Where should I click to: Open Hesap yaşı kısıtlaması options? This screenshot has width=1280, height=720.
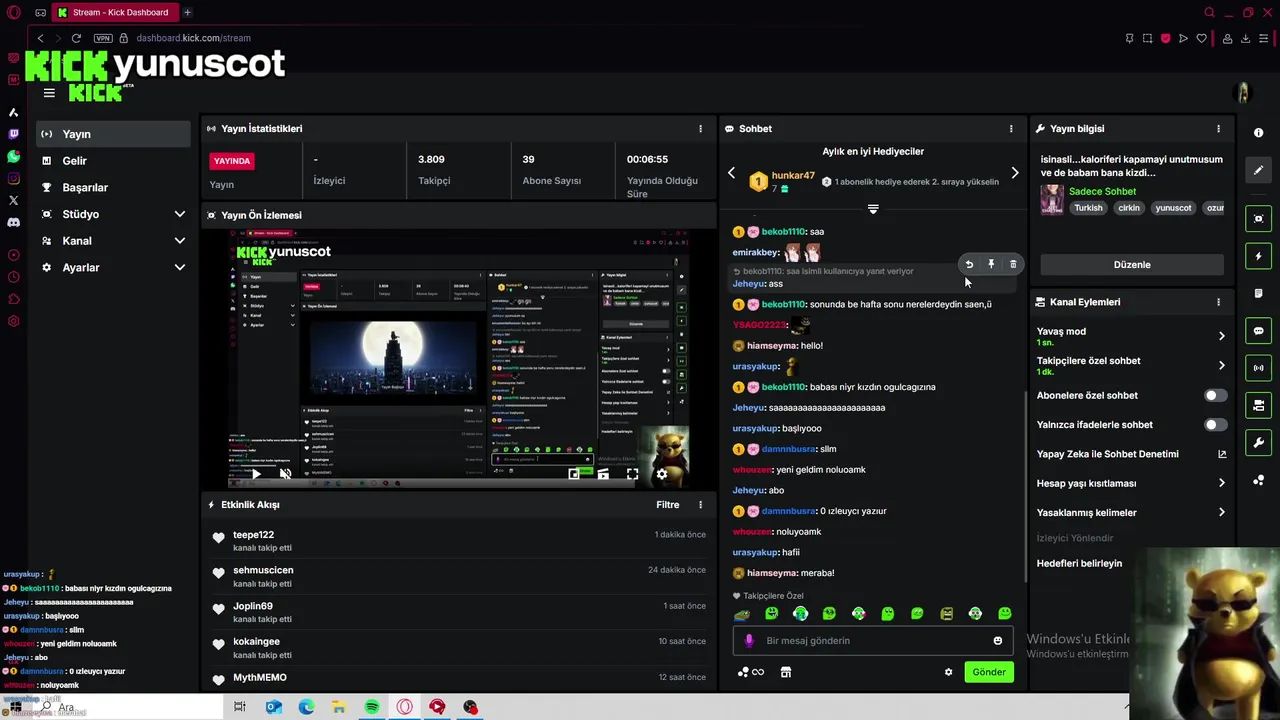pyautogui.click(x=1221, y=483)
